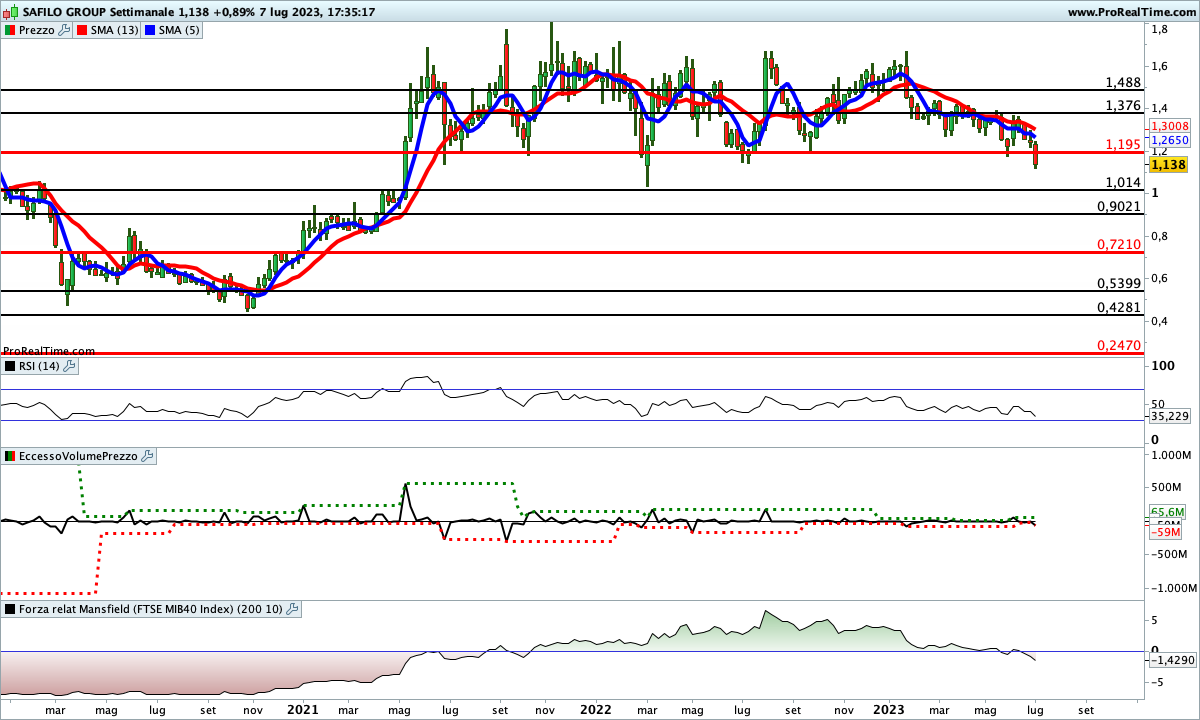This screenshot has width=1200, height=720.
Task: Click the blue 1,2650 SMA price tag
Action: point(1169,141)
